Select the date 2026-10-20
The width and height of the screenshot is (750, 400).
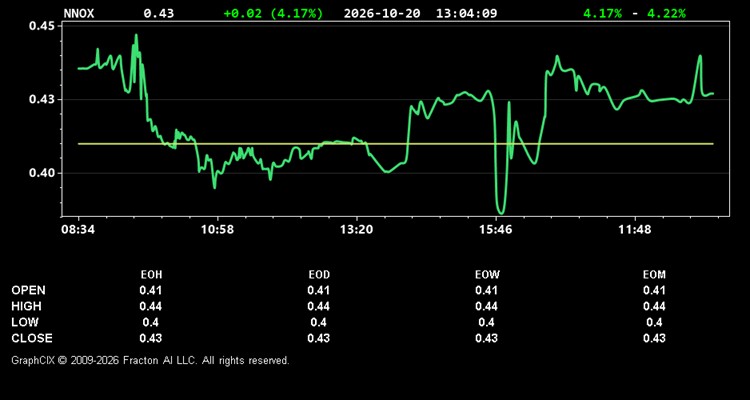pyautogui.click(x=382, y=13)
